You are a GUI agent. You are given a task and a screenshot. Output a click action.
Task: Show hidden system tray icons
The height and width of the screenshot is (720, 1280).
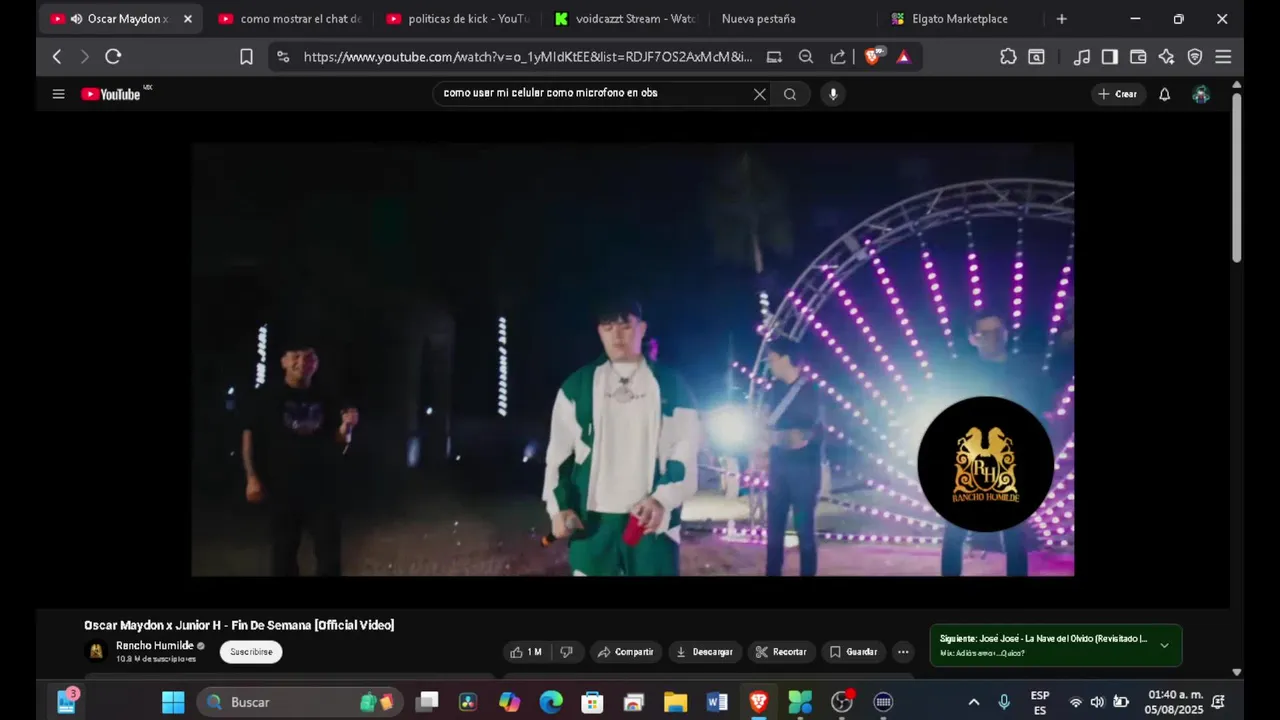(974, 702)
